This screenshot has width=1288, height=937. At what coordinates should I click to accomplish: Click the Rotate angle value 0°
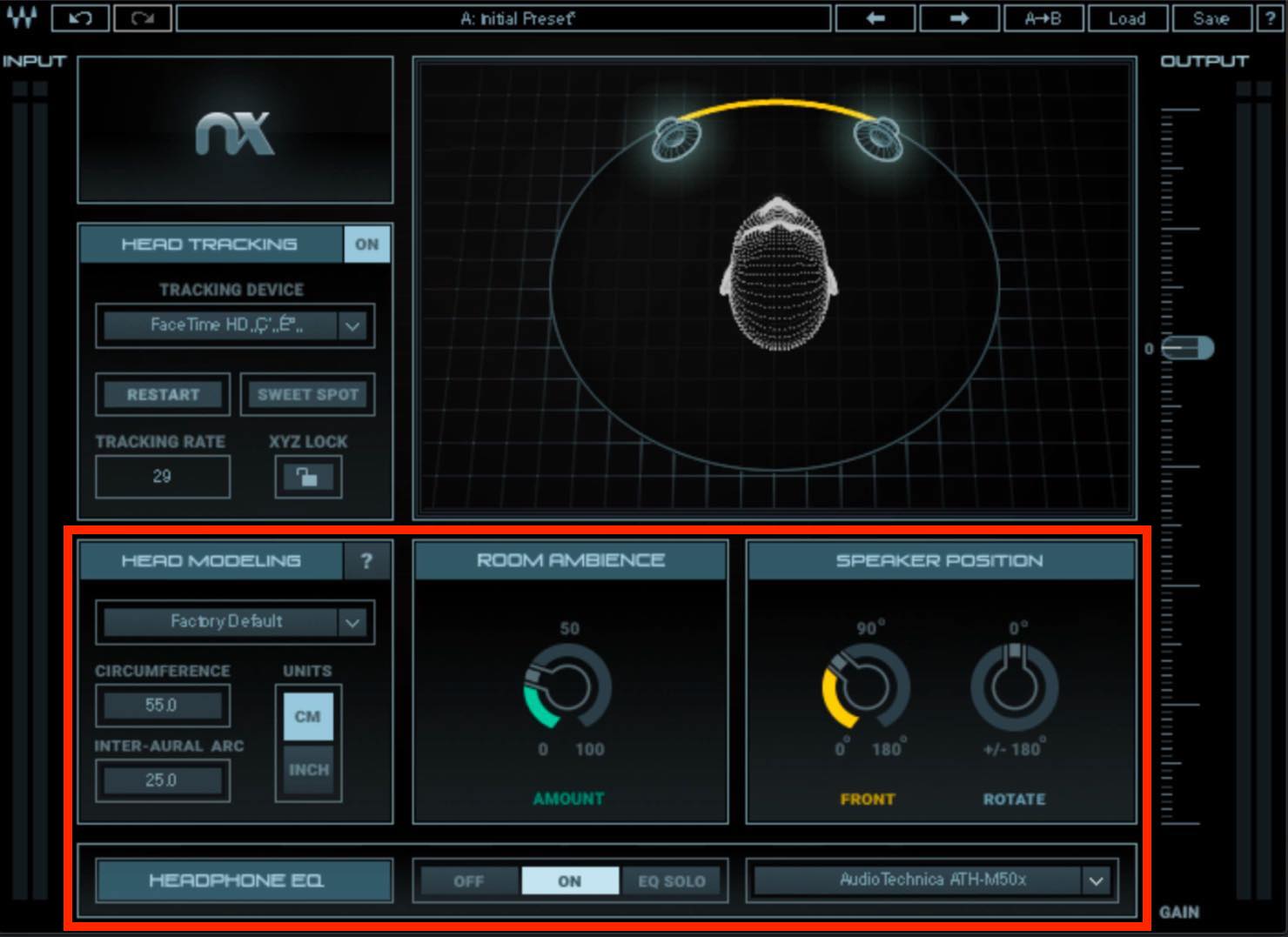tap(1018, 628)
